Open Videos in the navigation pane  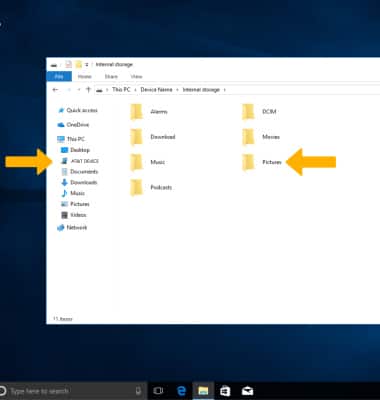click(74, 215)
